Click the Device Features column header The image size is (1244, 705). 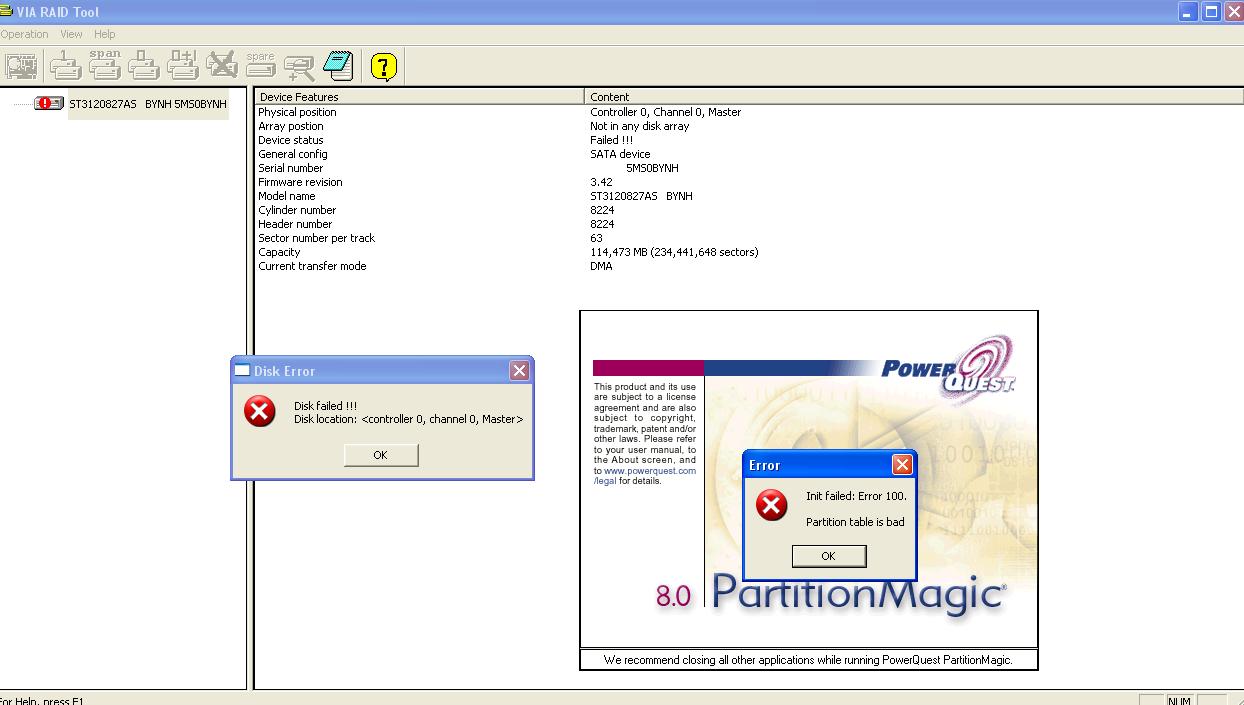pos(419,97)
